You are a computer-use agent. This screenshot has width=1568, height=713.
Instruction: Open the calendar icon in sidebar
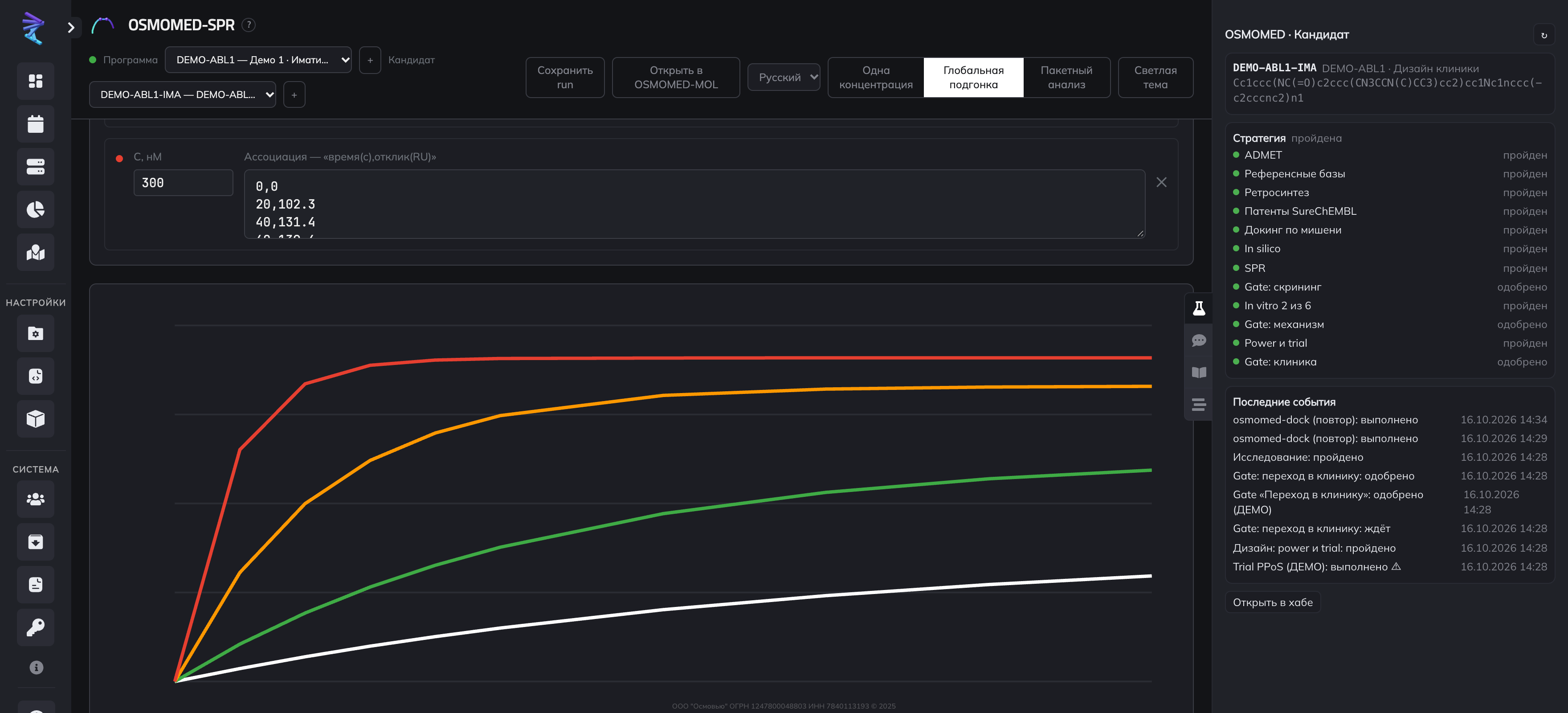point(35,124)
